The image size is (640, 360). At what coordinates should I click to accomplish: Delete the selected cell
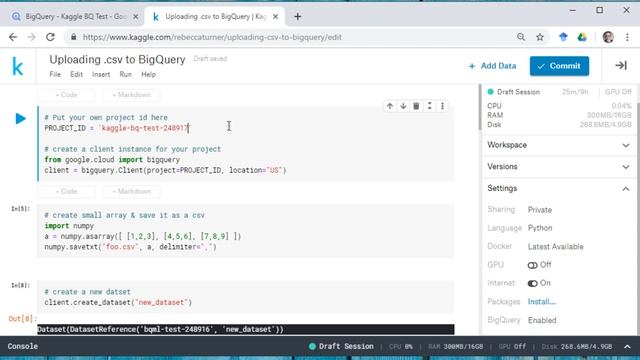[416, 106]
